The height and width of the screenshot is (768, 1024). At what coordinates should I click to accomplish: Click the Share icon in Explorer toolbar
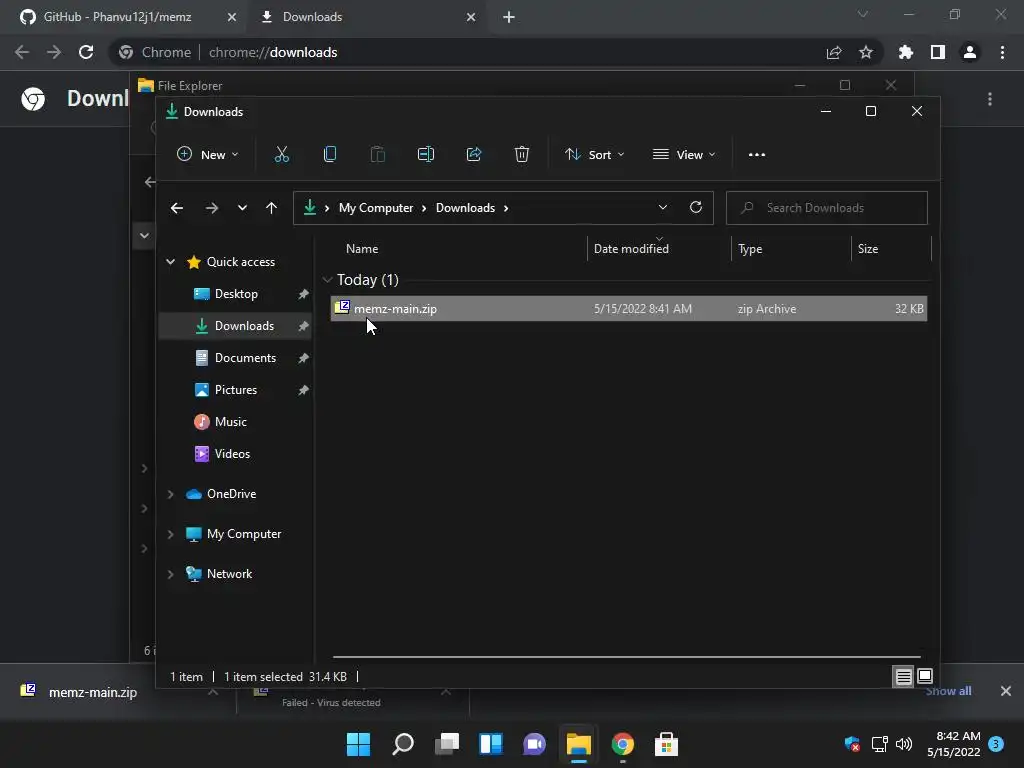tap(474, 155)
